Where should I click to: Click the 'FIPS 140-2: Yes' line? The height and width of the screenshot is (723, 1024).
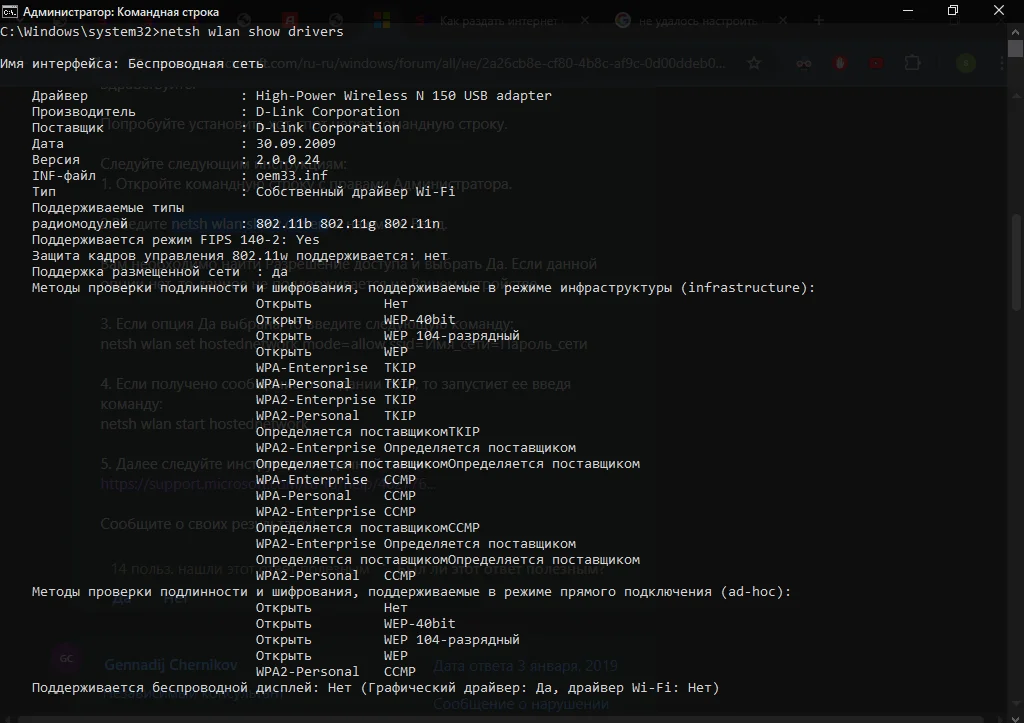point(176,240)
